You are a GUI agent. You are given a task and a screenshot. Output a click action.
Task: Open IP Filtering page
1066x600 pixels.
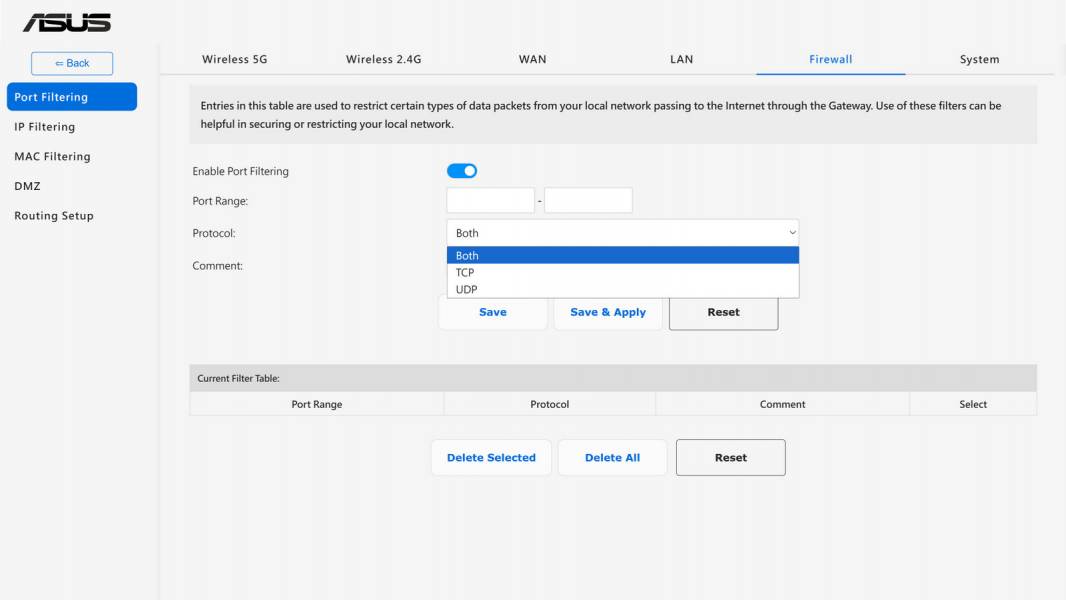click(x=45, y=126)
